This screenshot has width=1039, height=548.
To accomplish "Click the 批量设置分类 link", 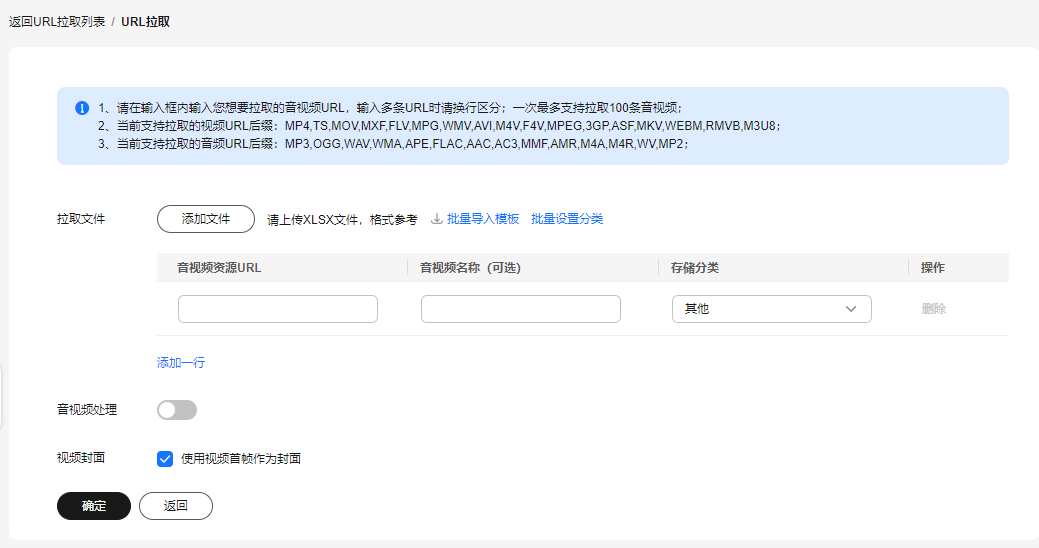I will coord(567,219).
